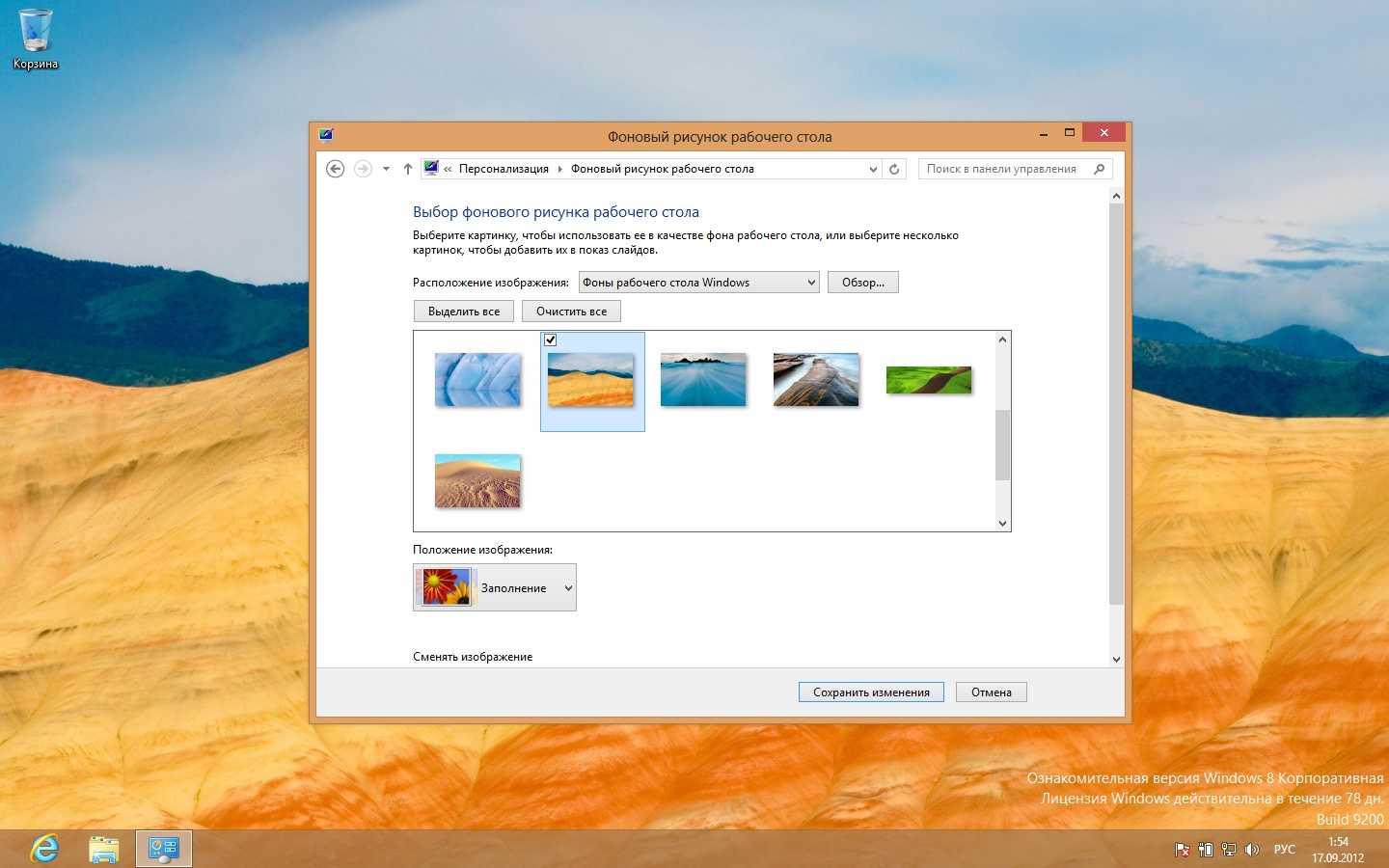Image resolution: width=1389 pixels, height=868 pixels.
Task: Open File Explorer from the taskbar
Action: point(104,849)
